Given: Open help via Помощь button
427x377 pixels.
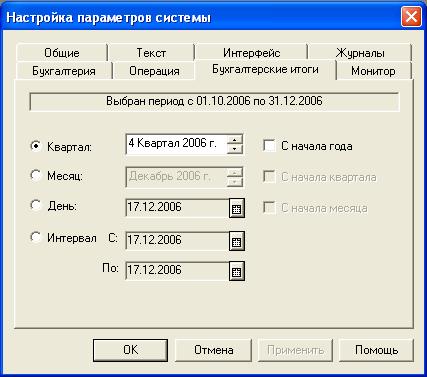Looking at the screenshot, I should click(376, 350).
